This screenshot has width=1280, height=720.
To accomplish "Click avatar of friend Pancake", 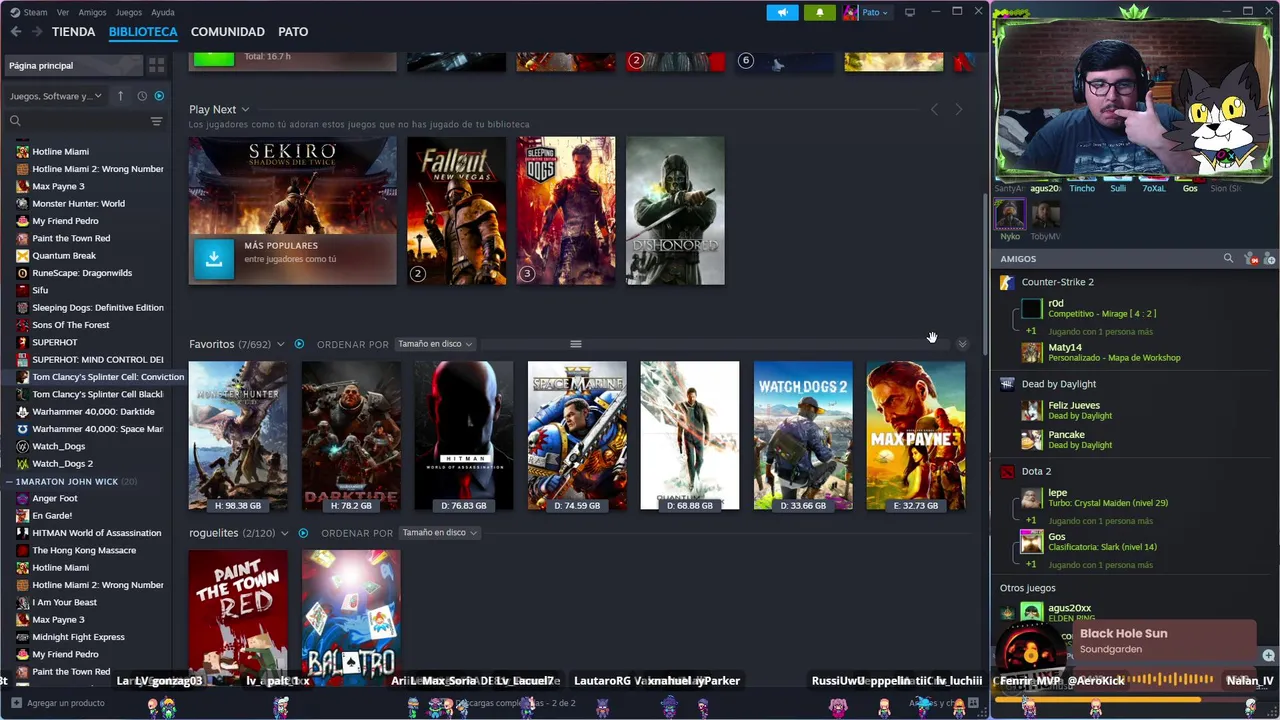I will (1032, 440).
